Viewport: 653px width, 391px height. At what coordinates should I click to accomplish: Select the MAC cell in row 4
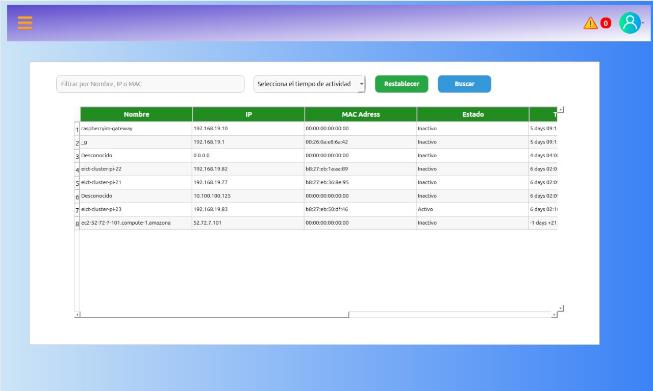360,169
